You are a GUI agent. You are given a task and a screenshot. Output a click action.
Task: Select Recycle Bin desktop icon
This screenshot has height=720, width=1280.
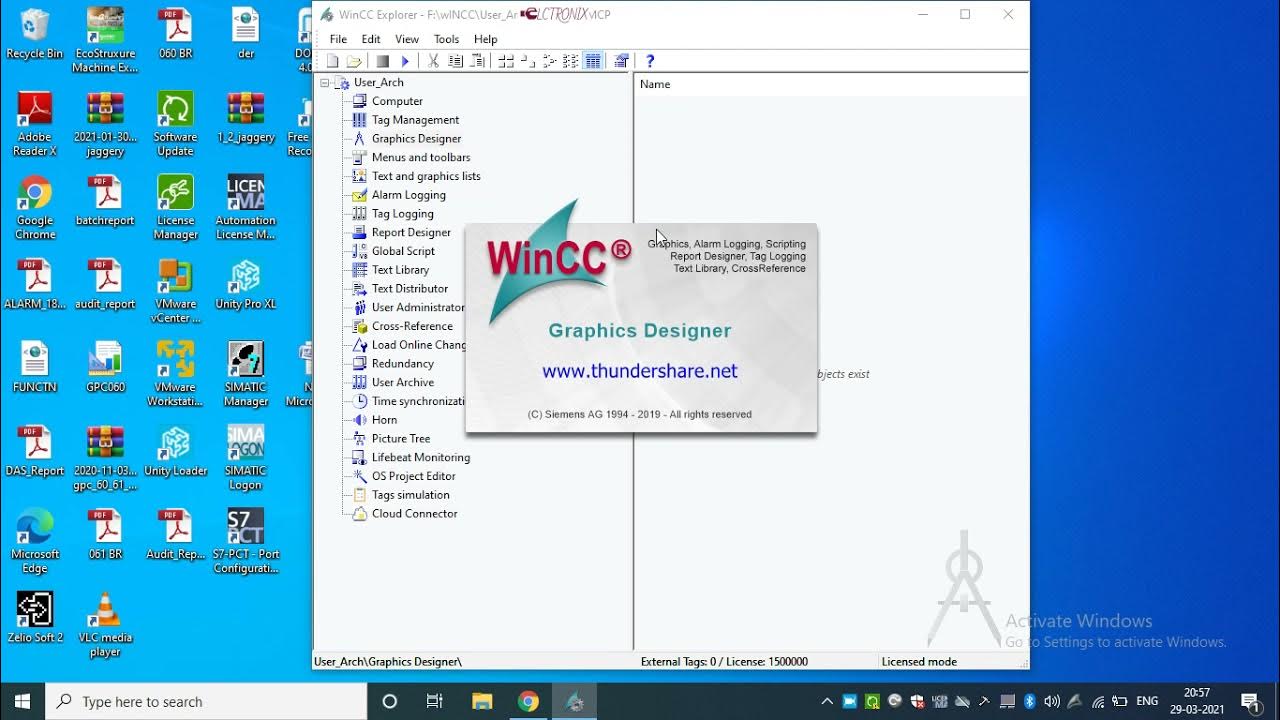35,34
